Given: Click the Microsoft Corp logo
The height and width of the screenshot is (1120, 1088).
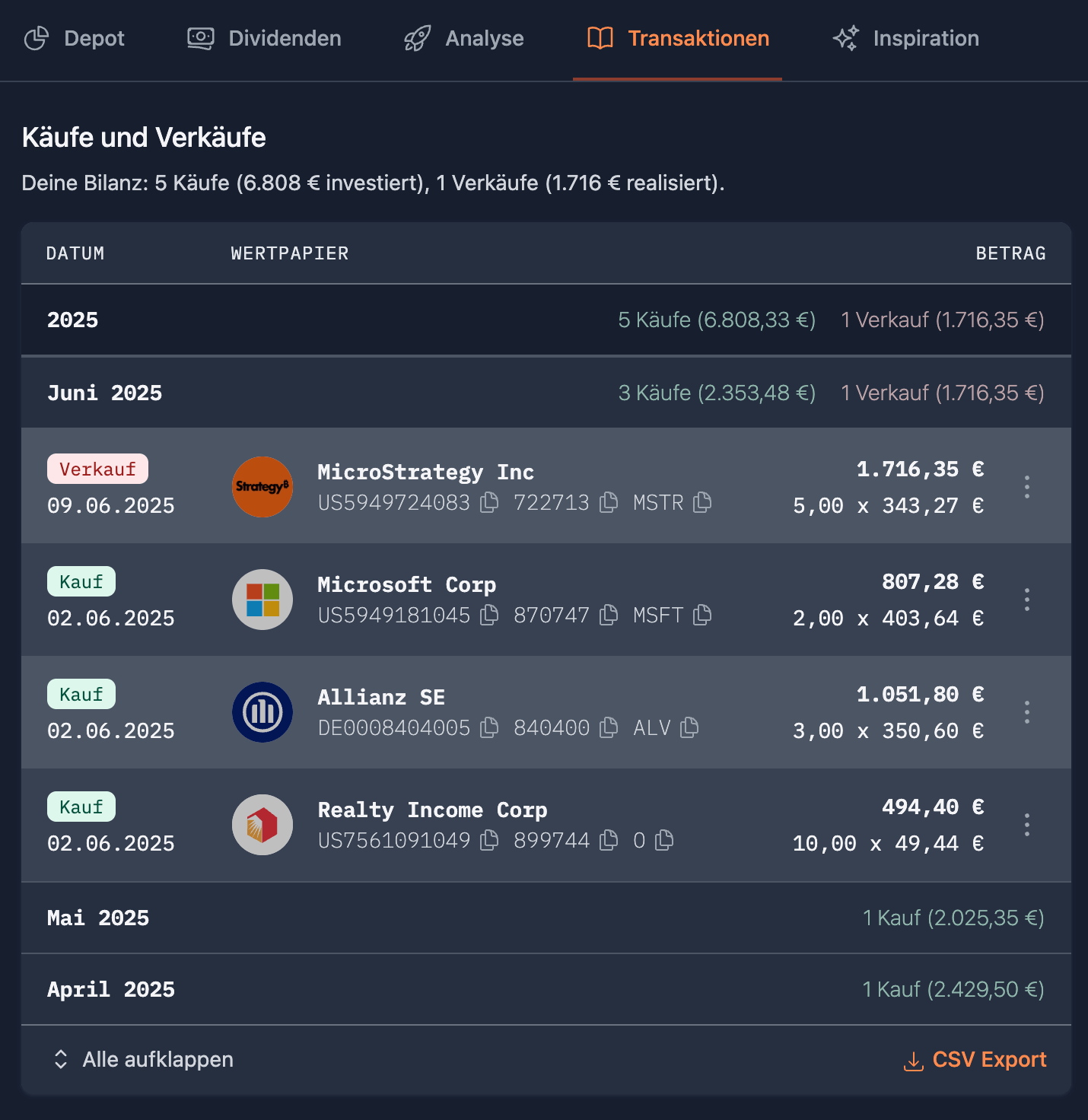Looking at the screenshot, I should click(262, 600).
